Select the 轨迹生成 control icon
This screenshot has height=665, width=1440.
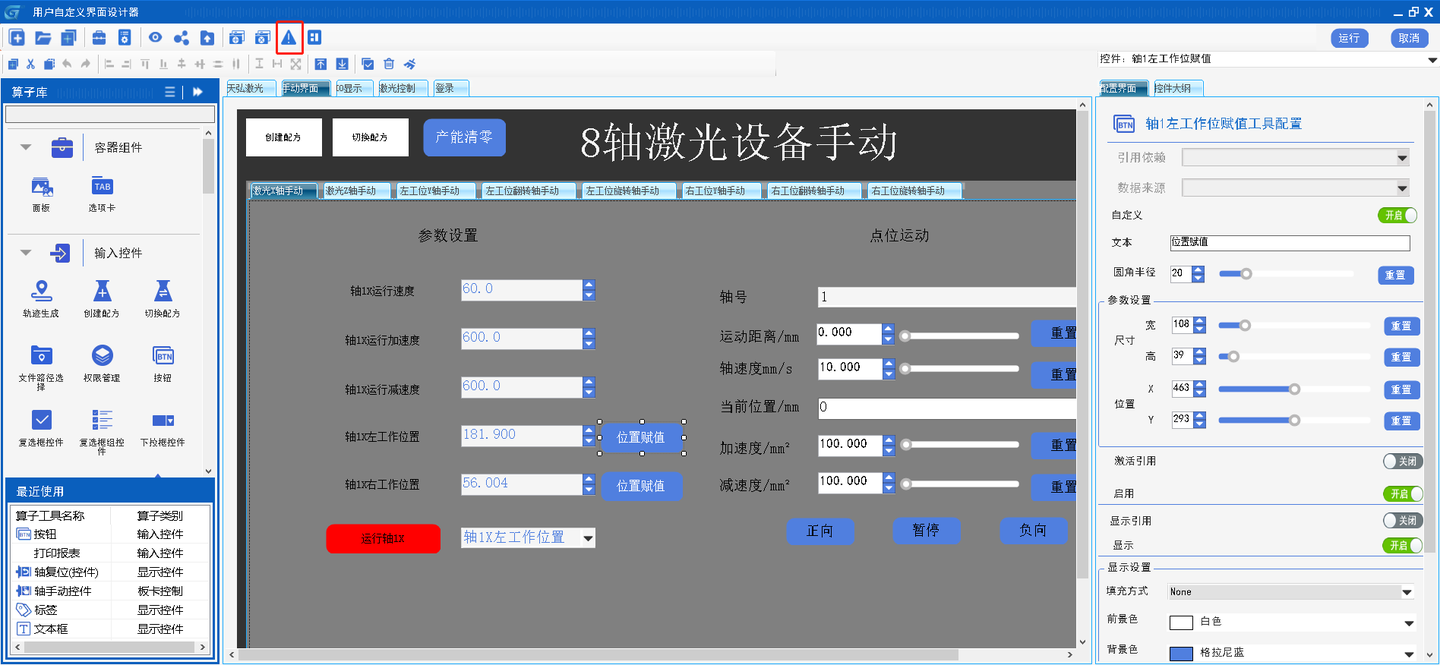[42, 298]
